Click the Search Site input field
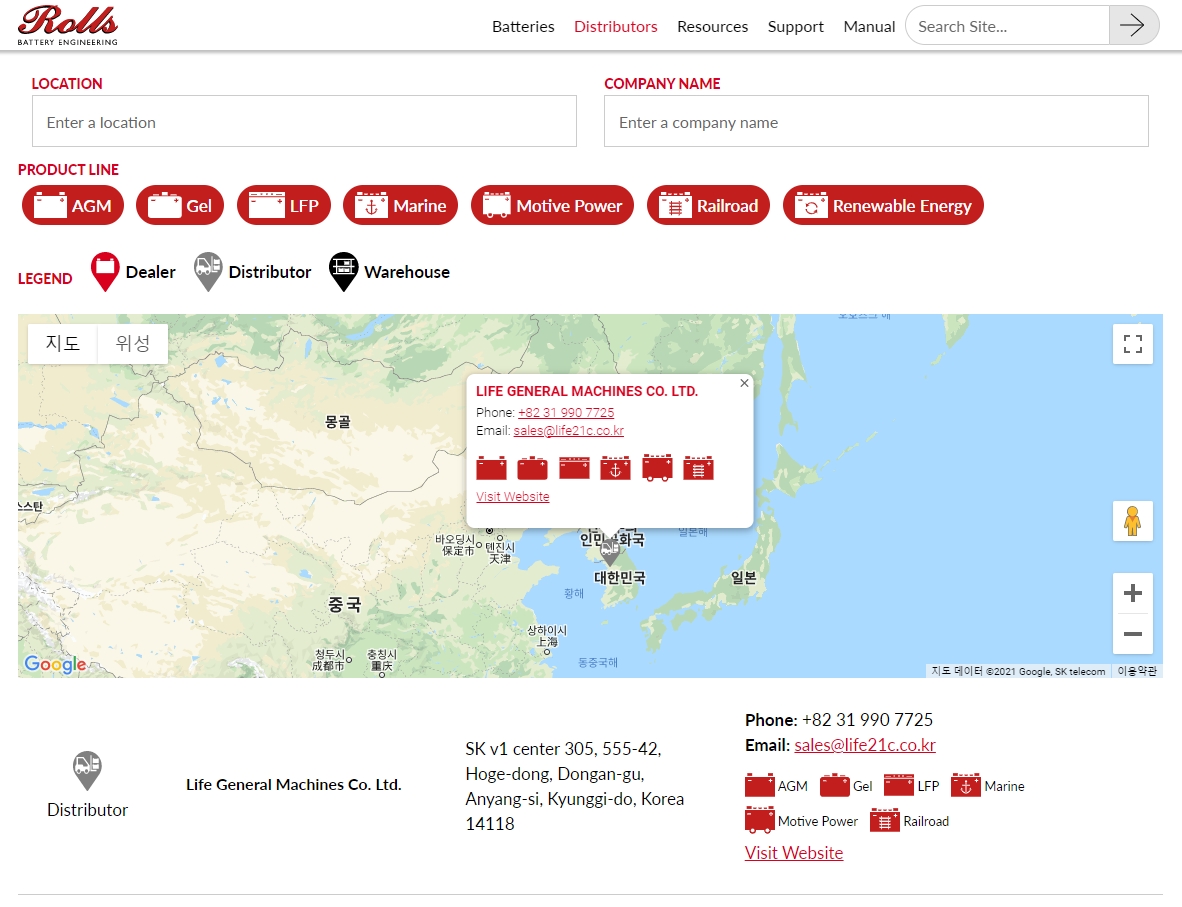This screenshot has height=907, width=1182. [x=1008, y=26]
